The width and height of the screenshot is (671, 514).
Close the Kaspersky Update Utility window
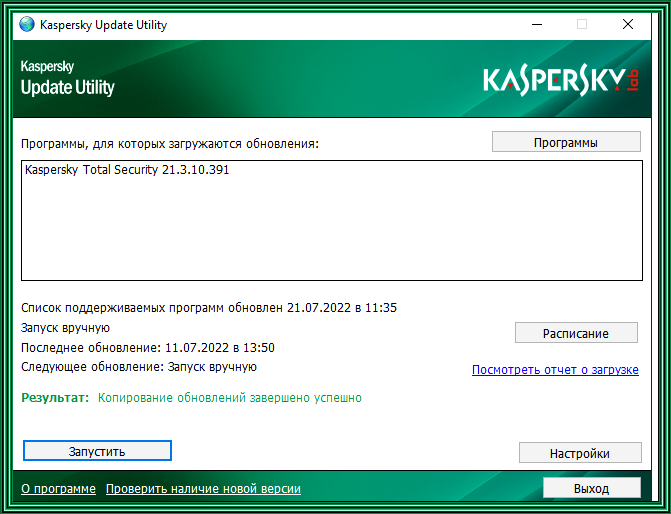point(628,24)
